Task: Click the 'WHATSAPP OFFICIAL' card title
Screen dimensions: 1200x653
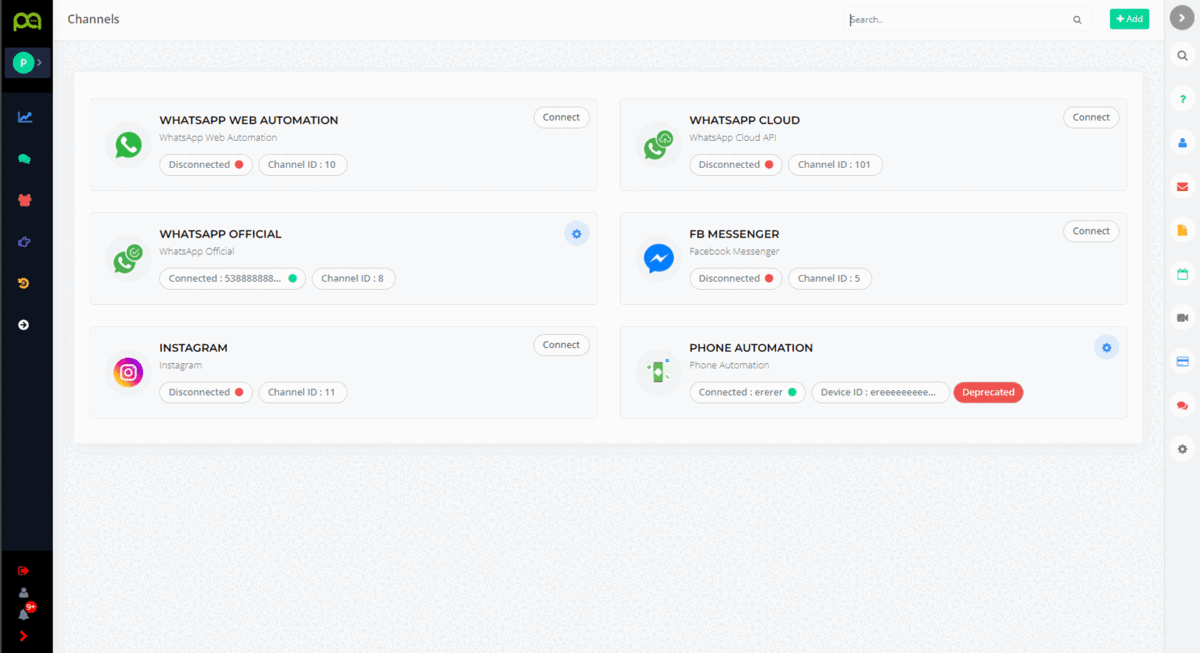Action: [x=221, y=234]
